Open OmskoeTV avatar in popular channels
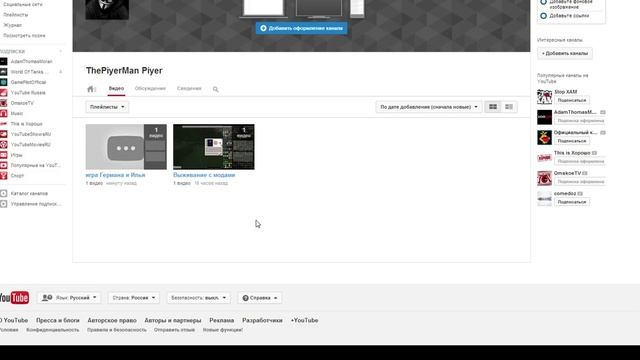Viewport: 640px width, 360px height. pyautogui.click(x=544, y=178)
